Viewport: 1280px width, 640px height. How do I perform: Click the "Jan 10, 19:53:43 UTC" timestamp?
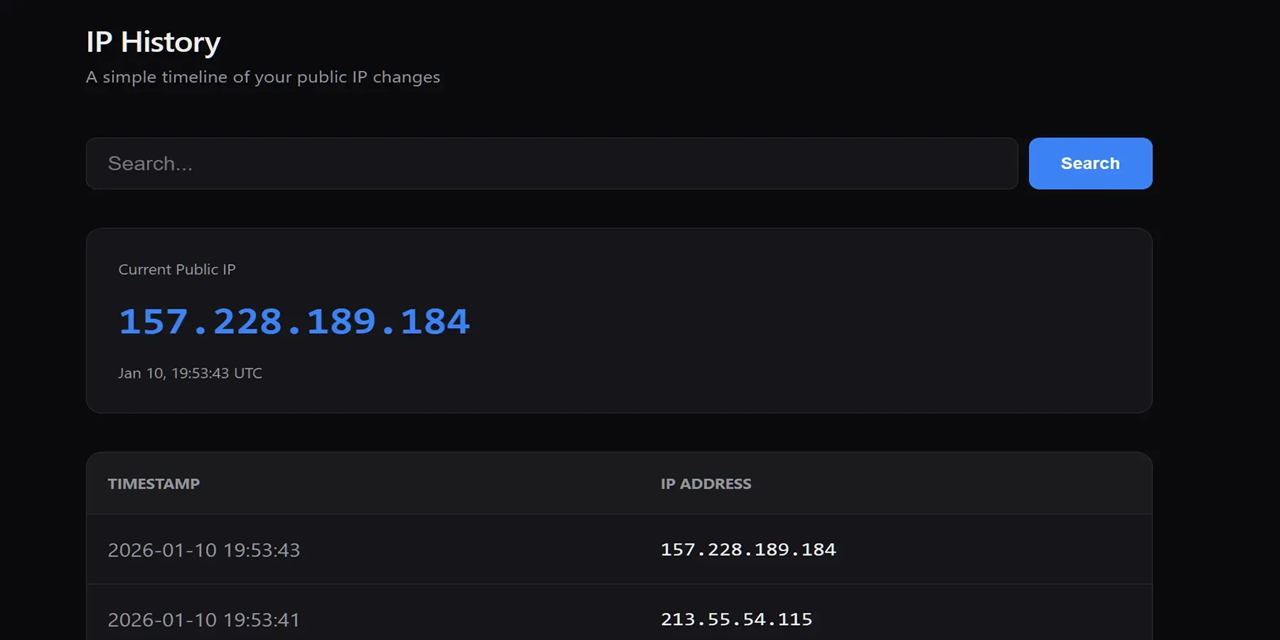(x=190, y=373)
